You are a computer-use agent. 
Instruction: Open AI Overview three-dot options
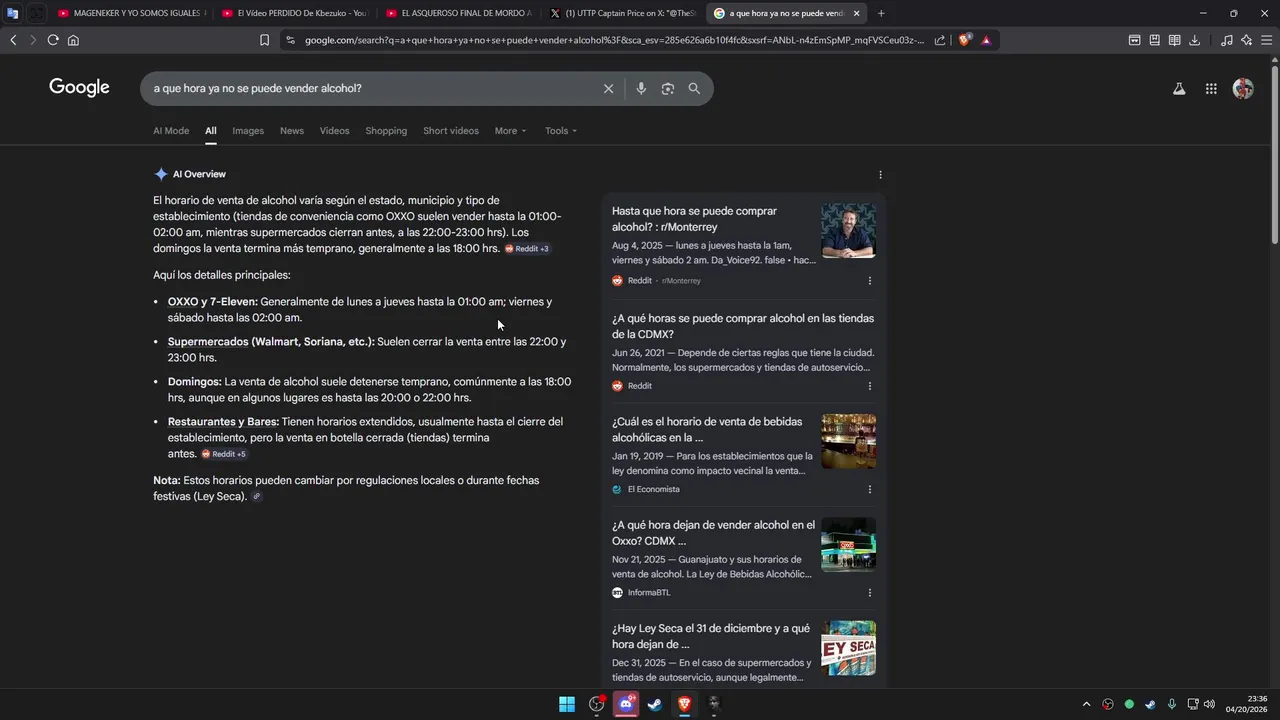[880, 174]
